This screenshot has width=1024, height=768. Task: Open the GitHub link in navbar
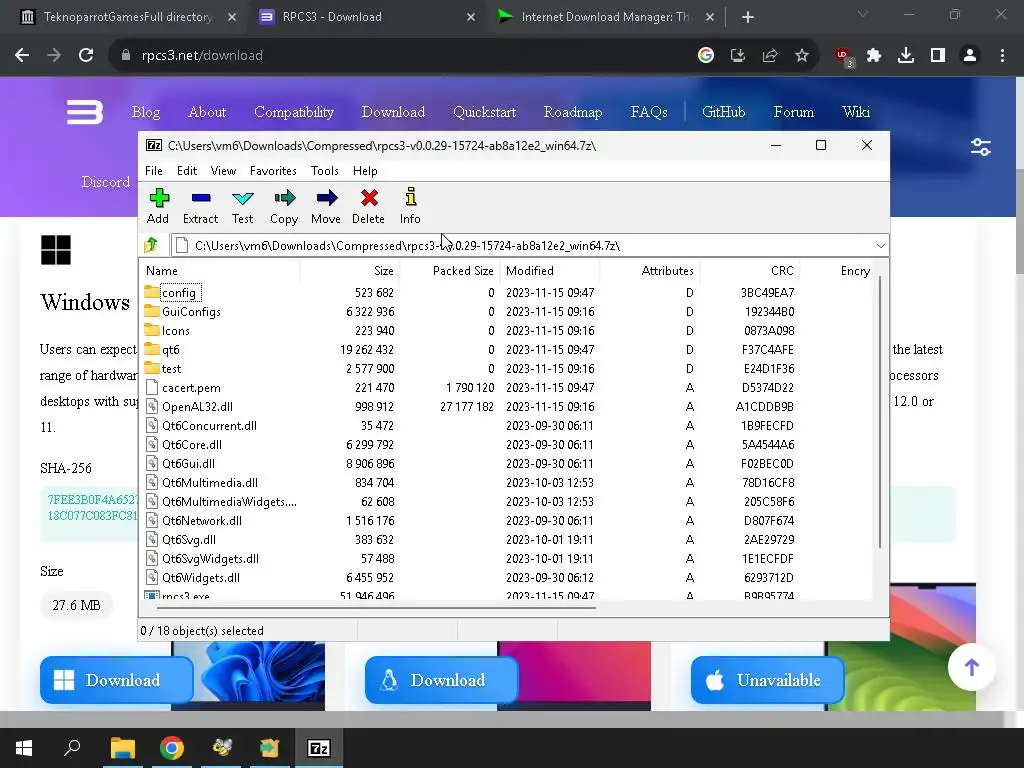pyautogui.click(x=723, y=112)
